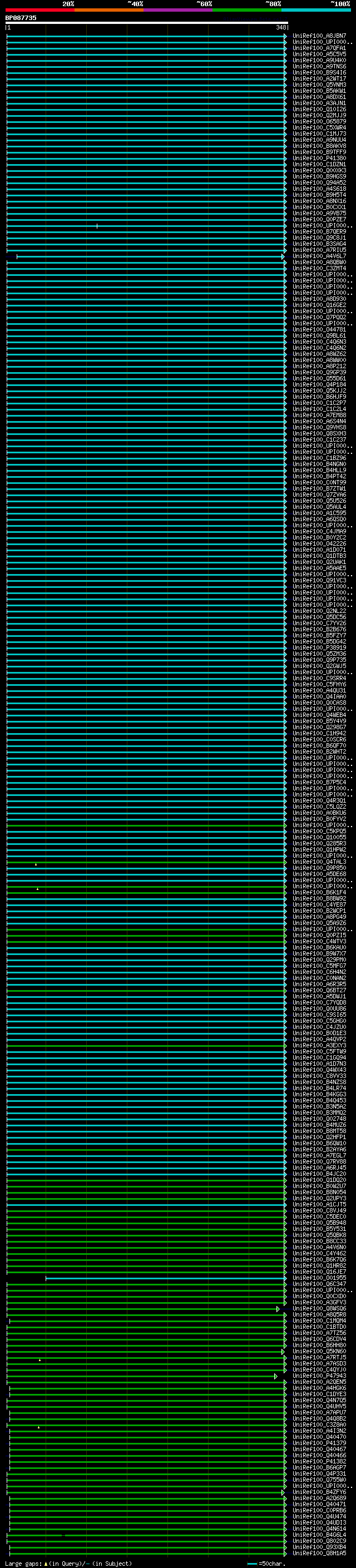Click arrowhead at end of A4V6L7 bar
Screen dimensions: 356x1568
click(x=283, y=257)
